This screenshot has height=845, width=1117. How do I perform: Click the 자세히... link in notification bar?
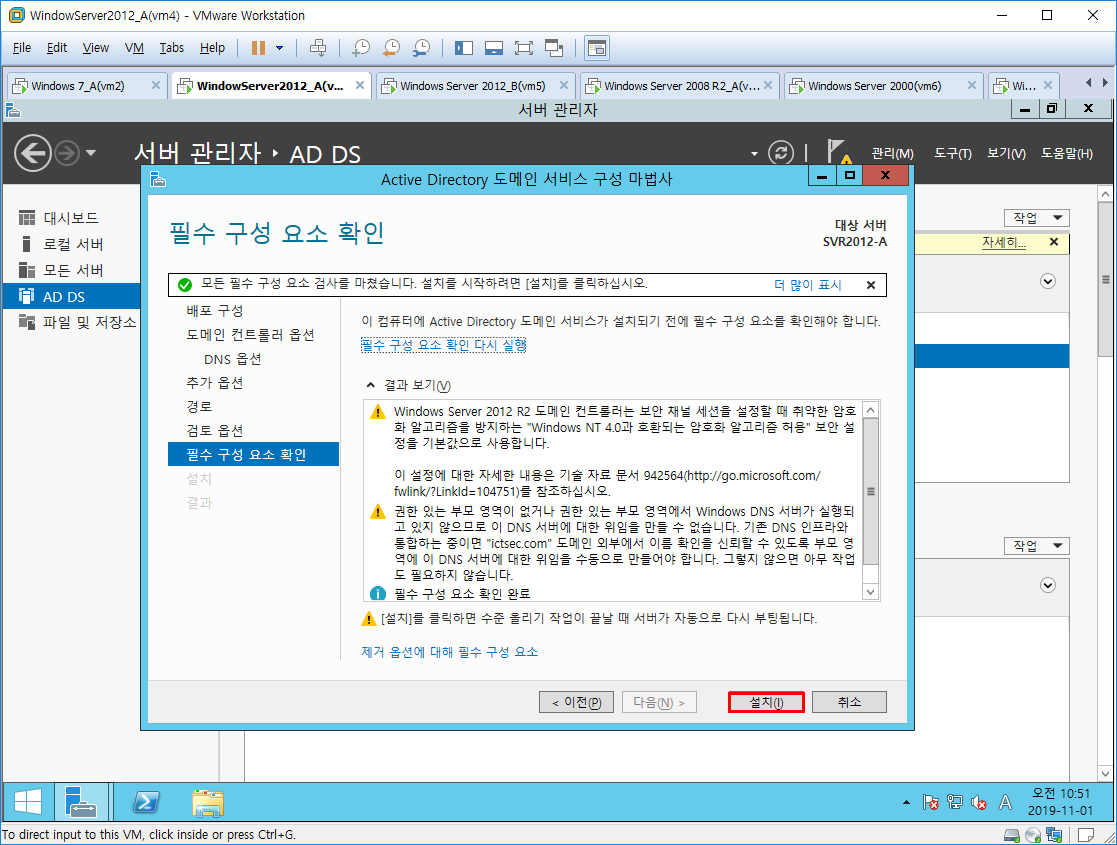(x=1004, y=242)
